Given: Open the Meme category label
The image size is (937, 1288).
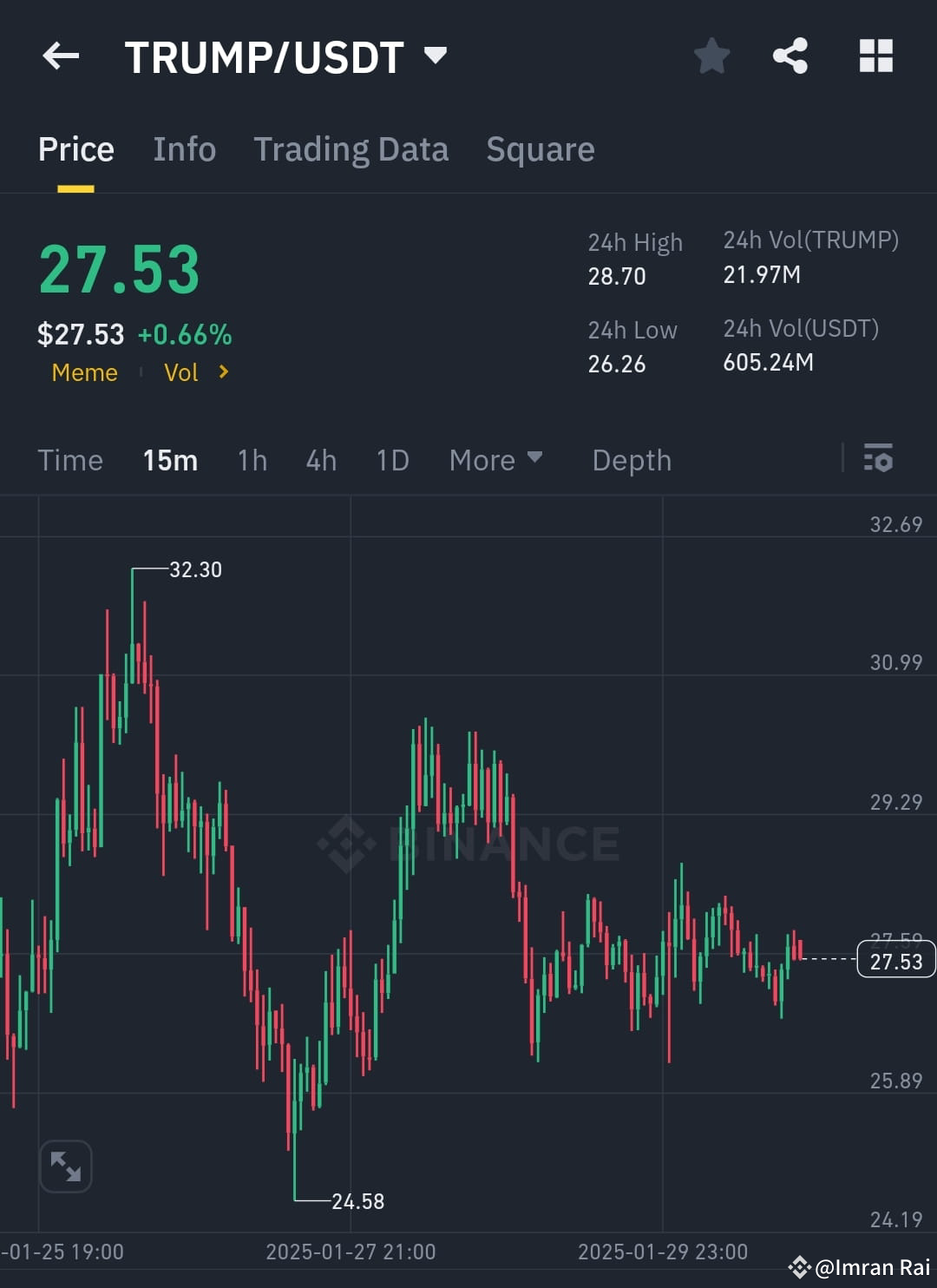Looking at the screenshot, I should point(84,372).
